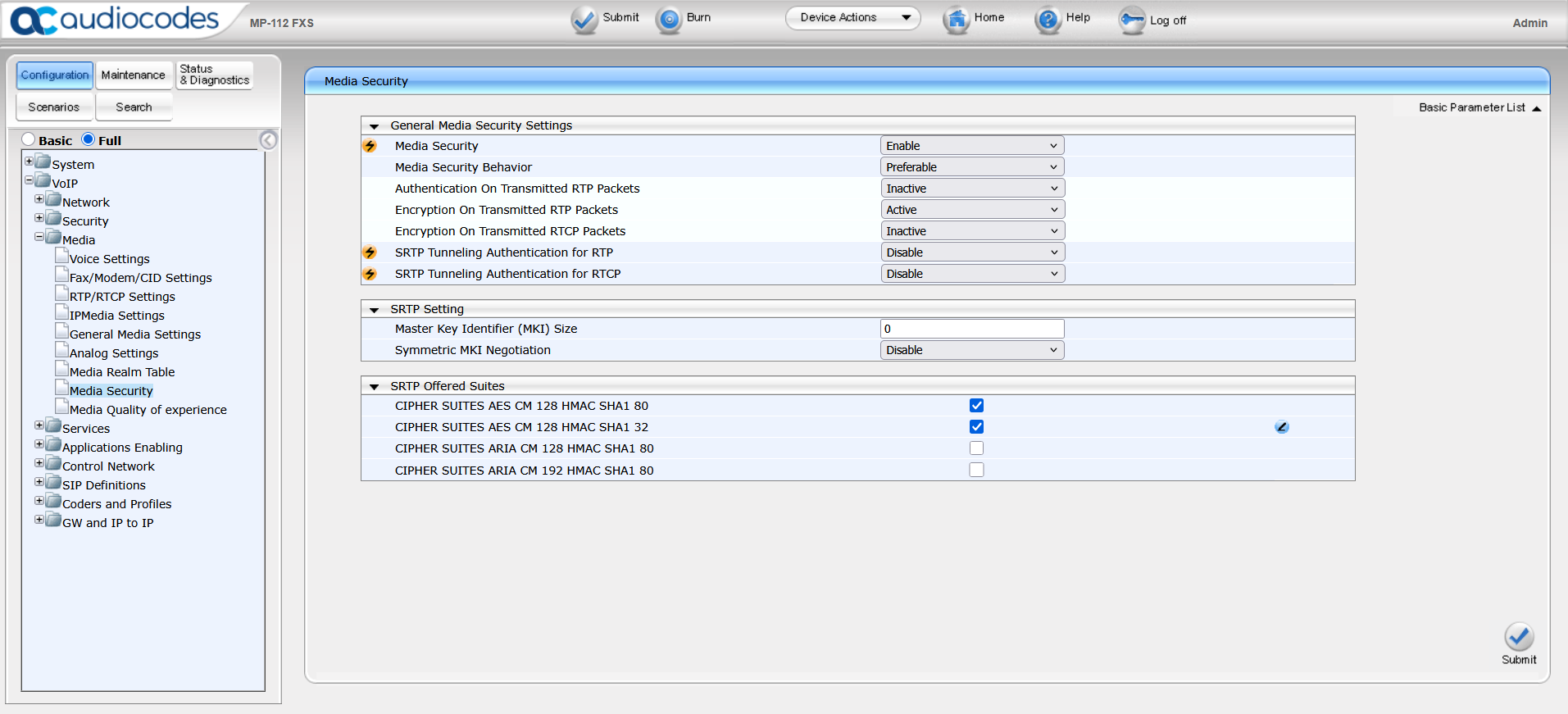Click the Burn icon in the toolbar
1568x714 pixels.
coord(670,20)
